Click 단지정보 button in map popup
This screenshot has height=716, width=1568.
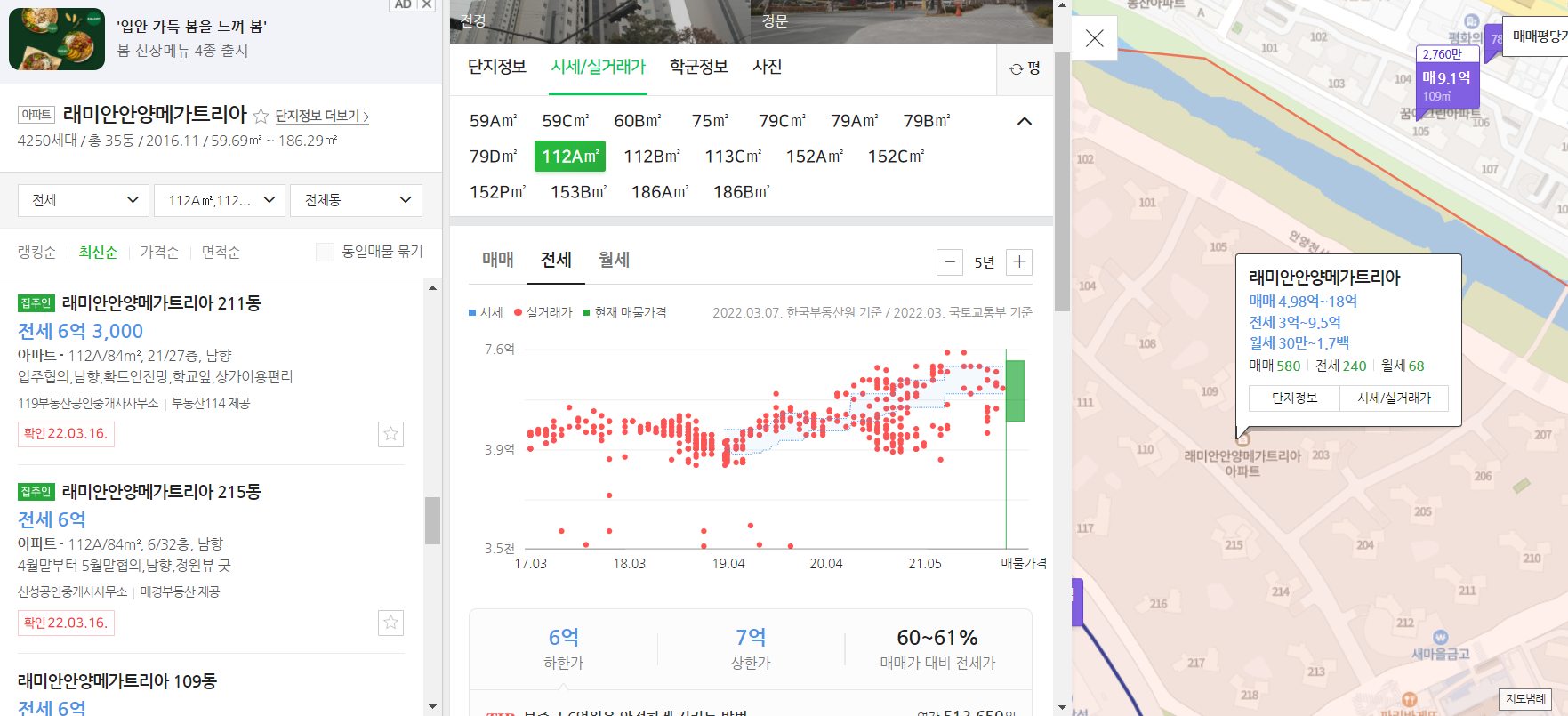coord(1294,398)
